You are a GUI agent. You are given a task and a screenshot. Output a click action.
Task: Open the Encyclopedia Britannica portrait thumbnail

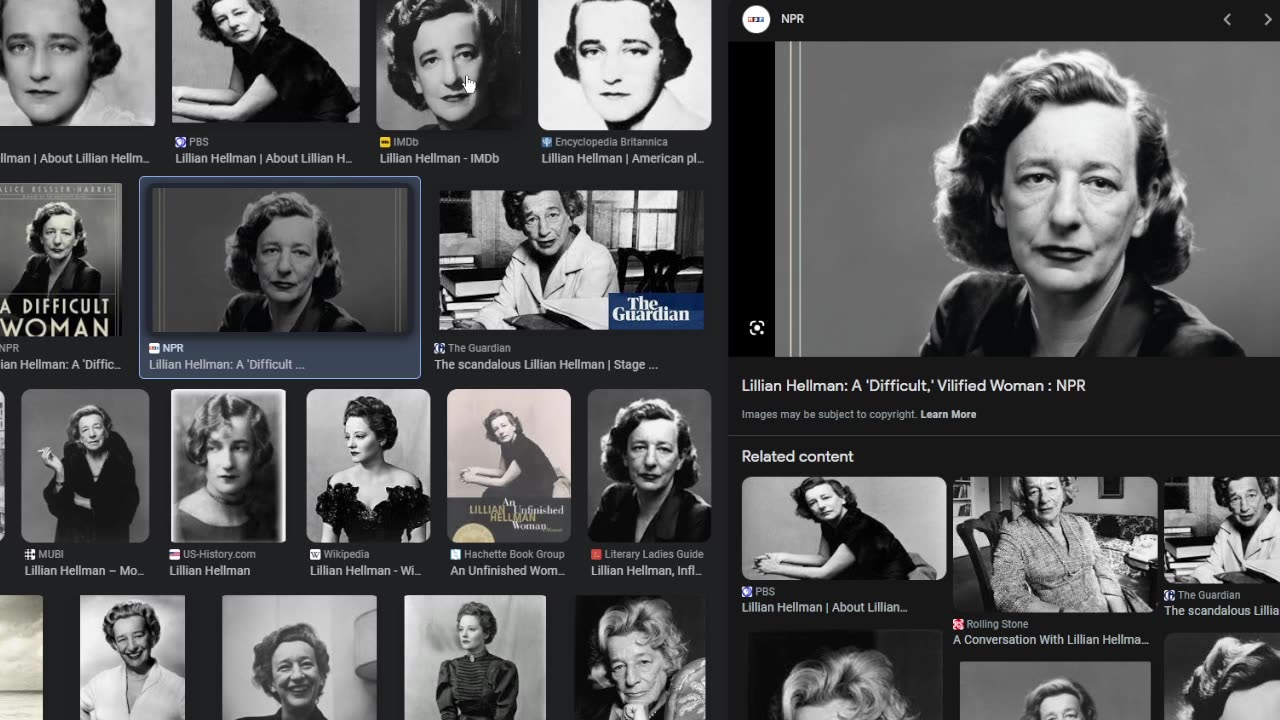pos(624,65)
